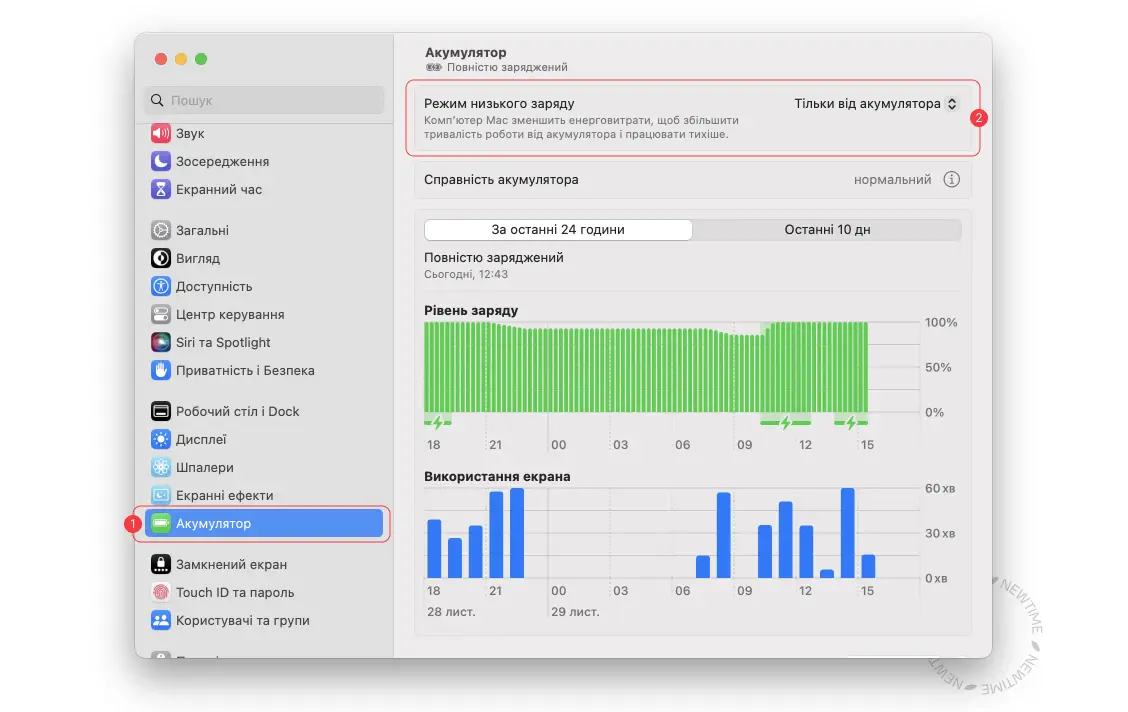Click the Focus (Зосередження) moon icon

(x=160, y=161)
